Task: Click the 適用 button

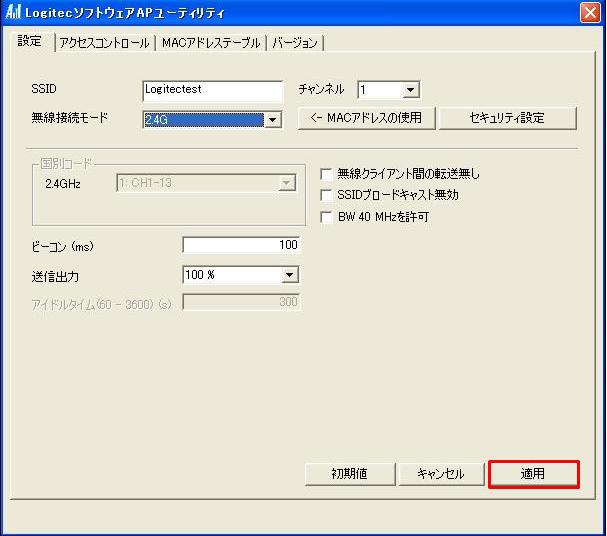Action: (x=534, y=474)
